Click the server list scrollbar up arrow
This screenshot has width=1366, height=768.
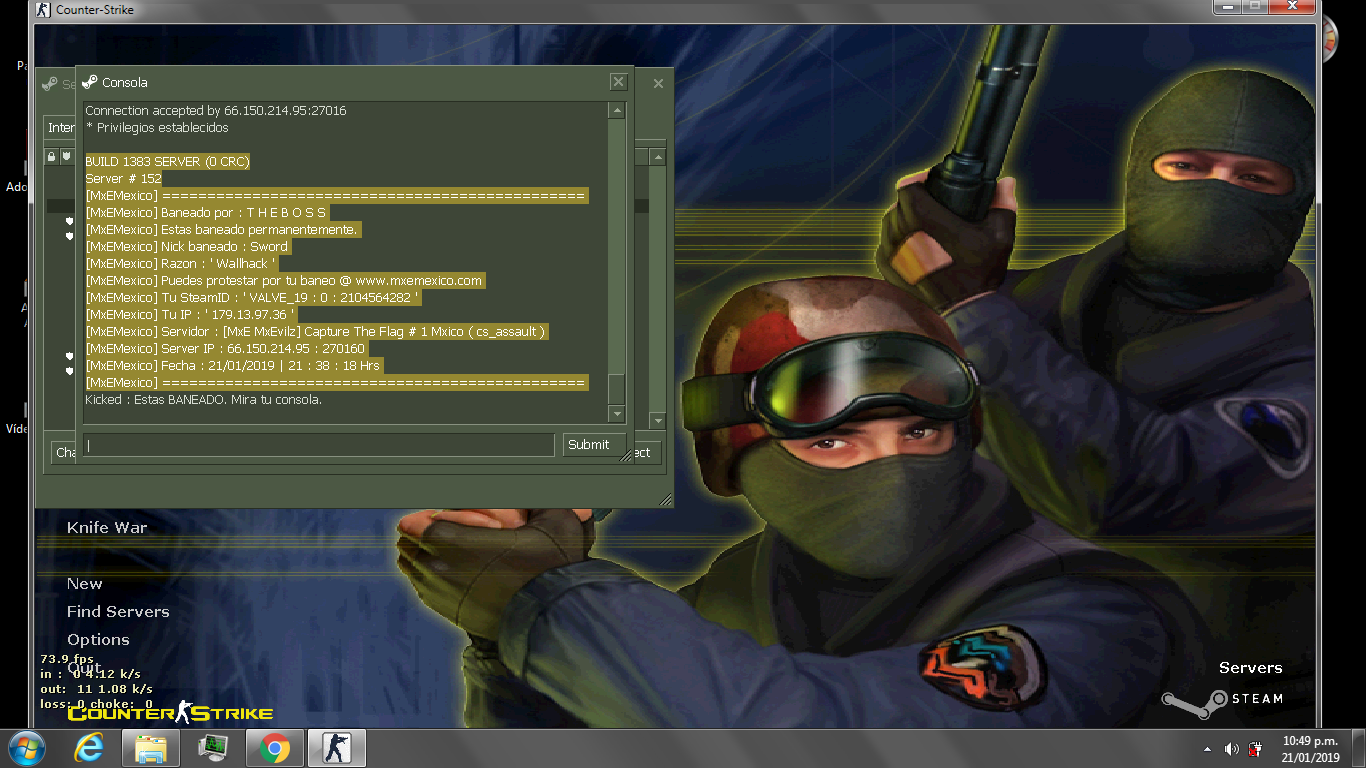coord(658,157)
